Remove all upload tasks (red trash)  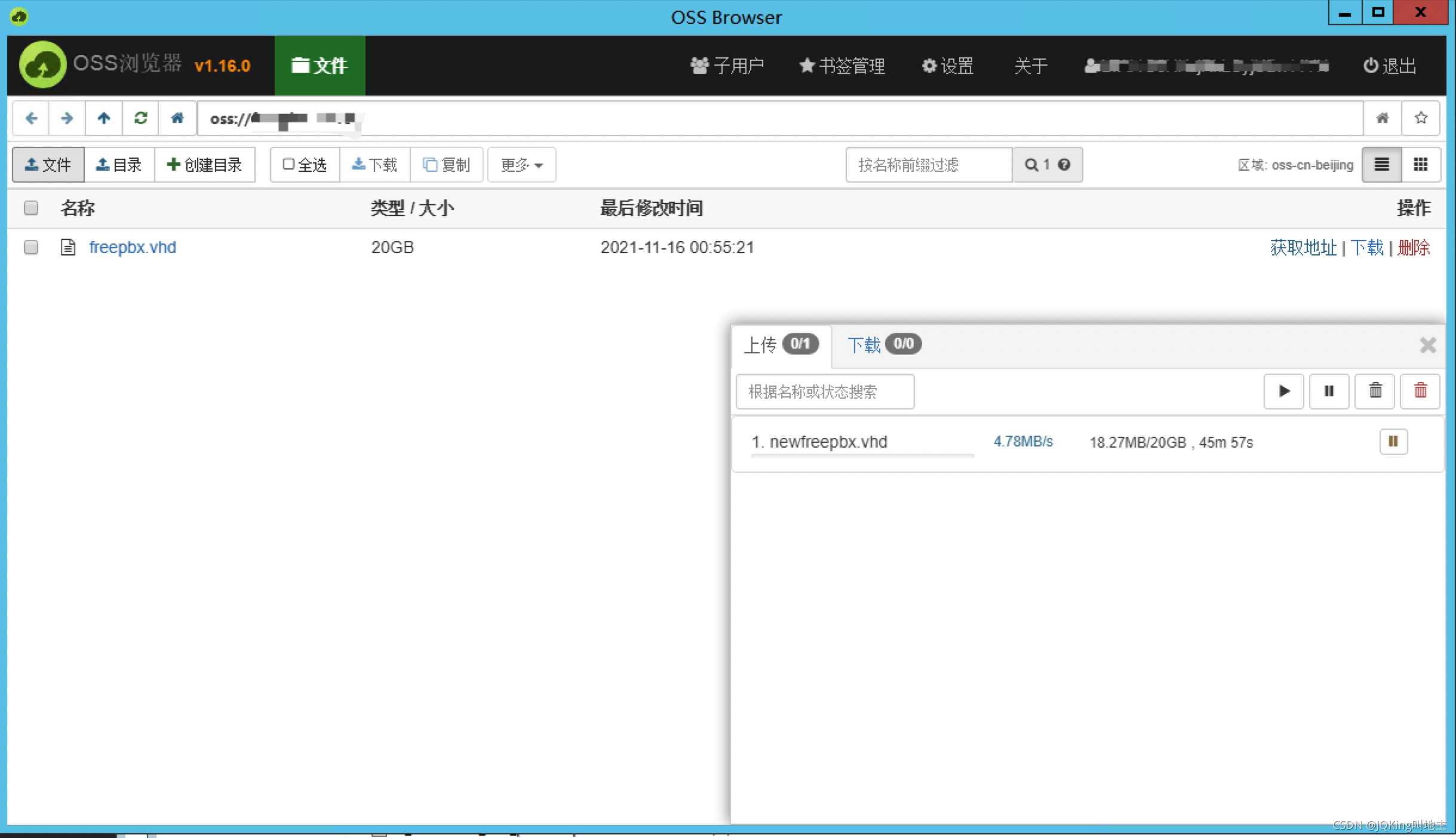(1420, 391)
